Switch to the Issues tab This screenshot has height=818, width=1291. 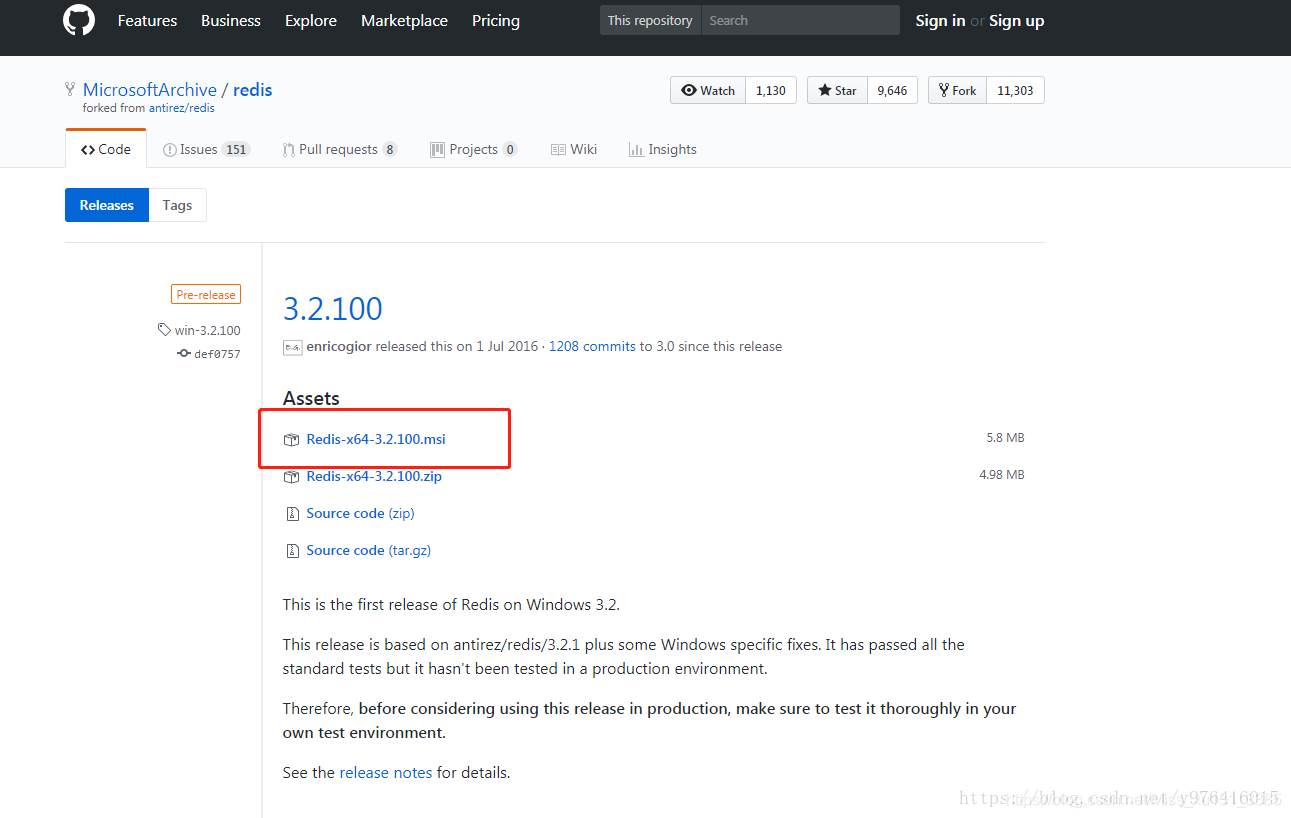(206, 149)
